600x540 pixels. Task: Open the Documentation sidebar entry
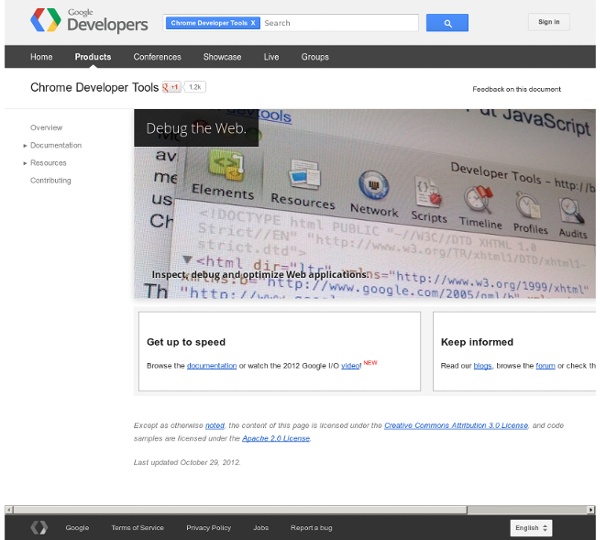(56, 145)
